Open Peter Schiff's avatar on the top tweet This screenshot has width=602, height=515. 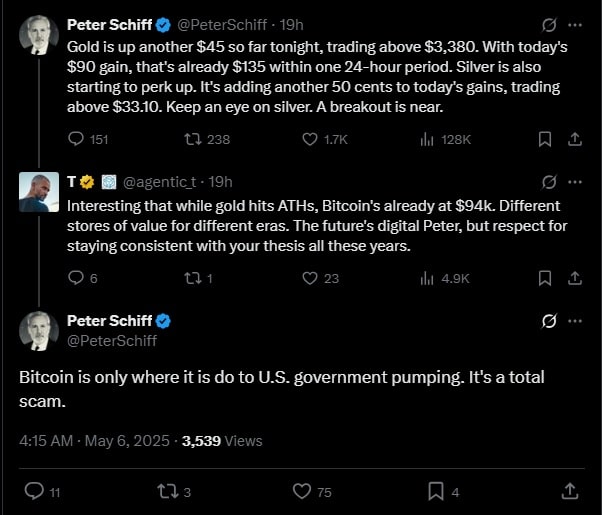click(39, 35)
